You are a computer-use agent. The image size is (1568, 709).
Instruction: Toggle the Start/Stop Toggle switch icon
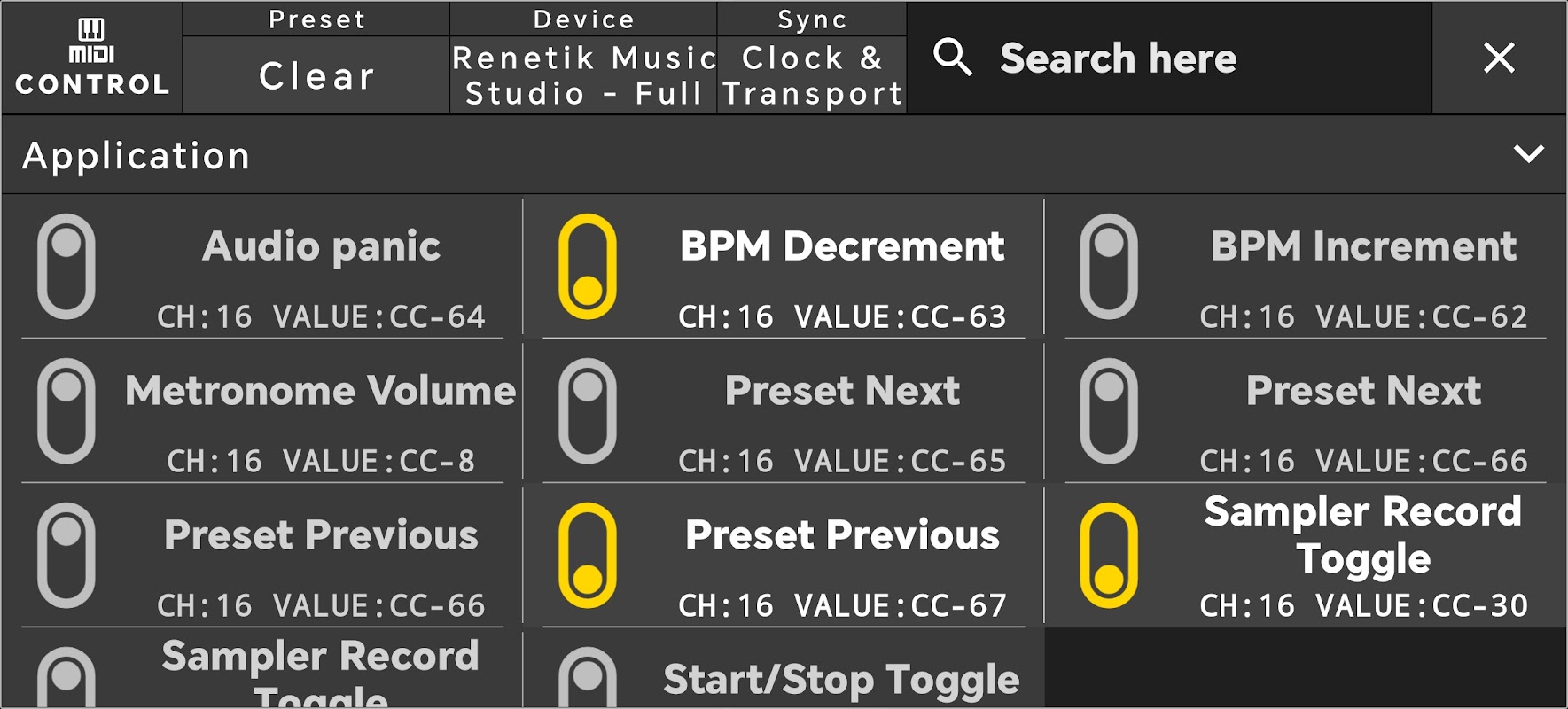tap(588, 681)
